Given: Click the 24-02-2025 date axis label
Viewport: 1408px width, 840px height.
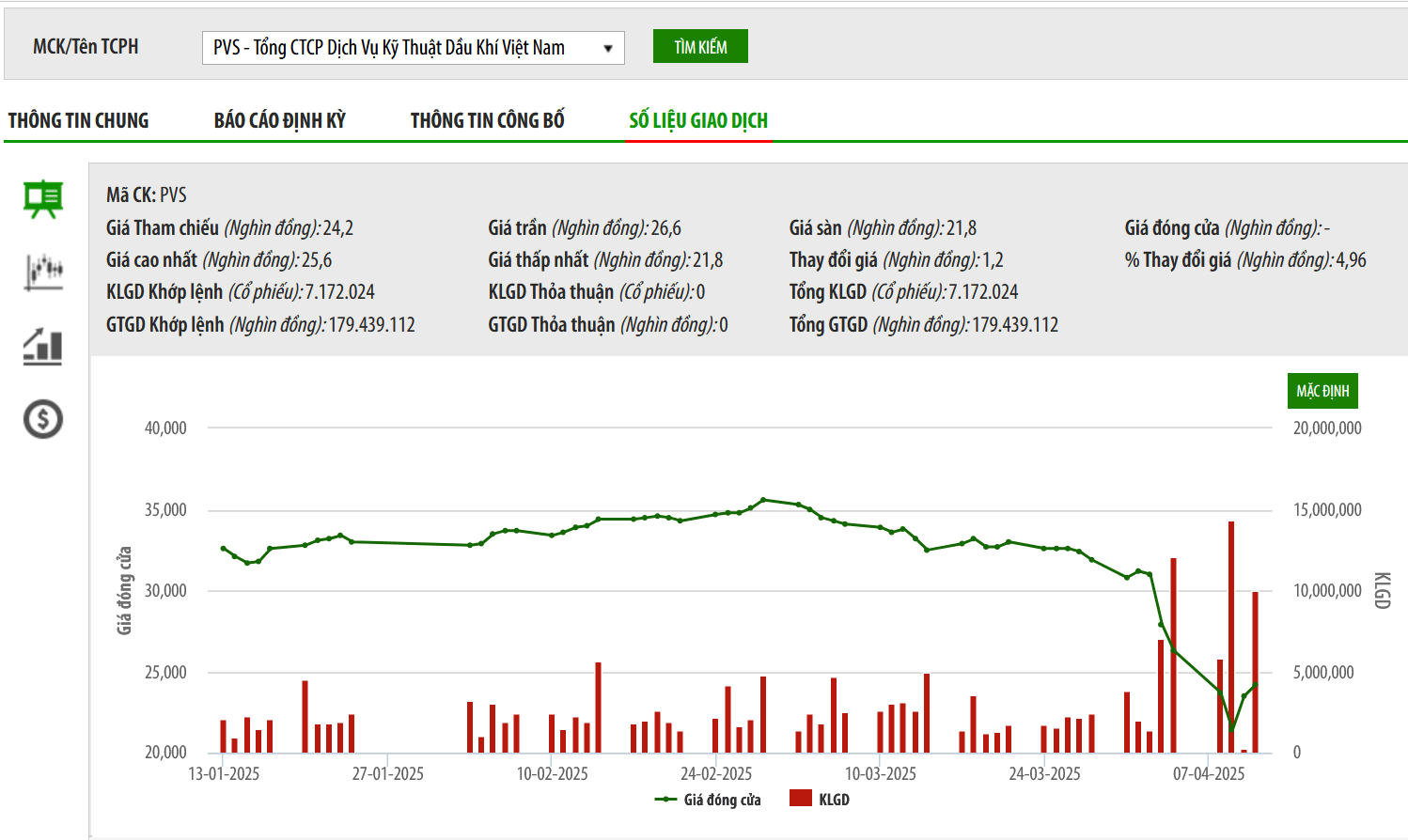Looking at the screenshot, I should [x=716, y=773].
